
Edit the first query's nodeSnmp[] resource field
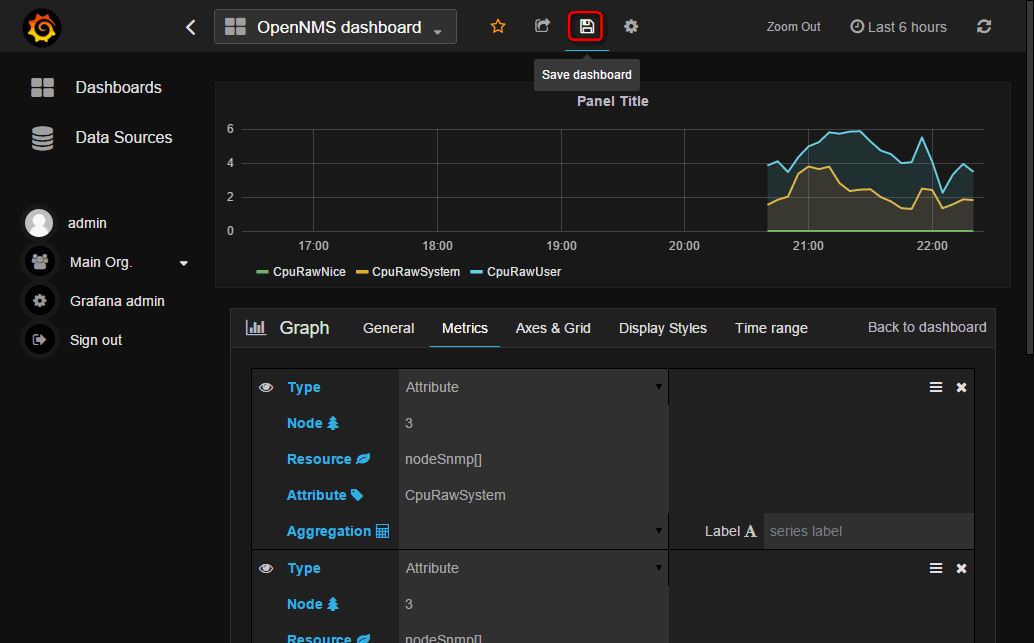point(533,459)
